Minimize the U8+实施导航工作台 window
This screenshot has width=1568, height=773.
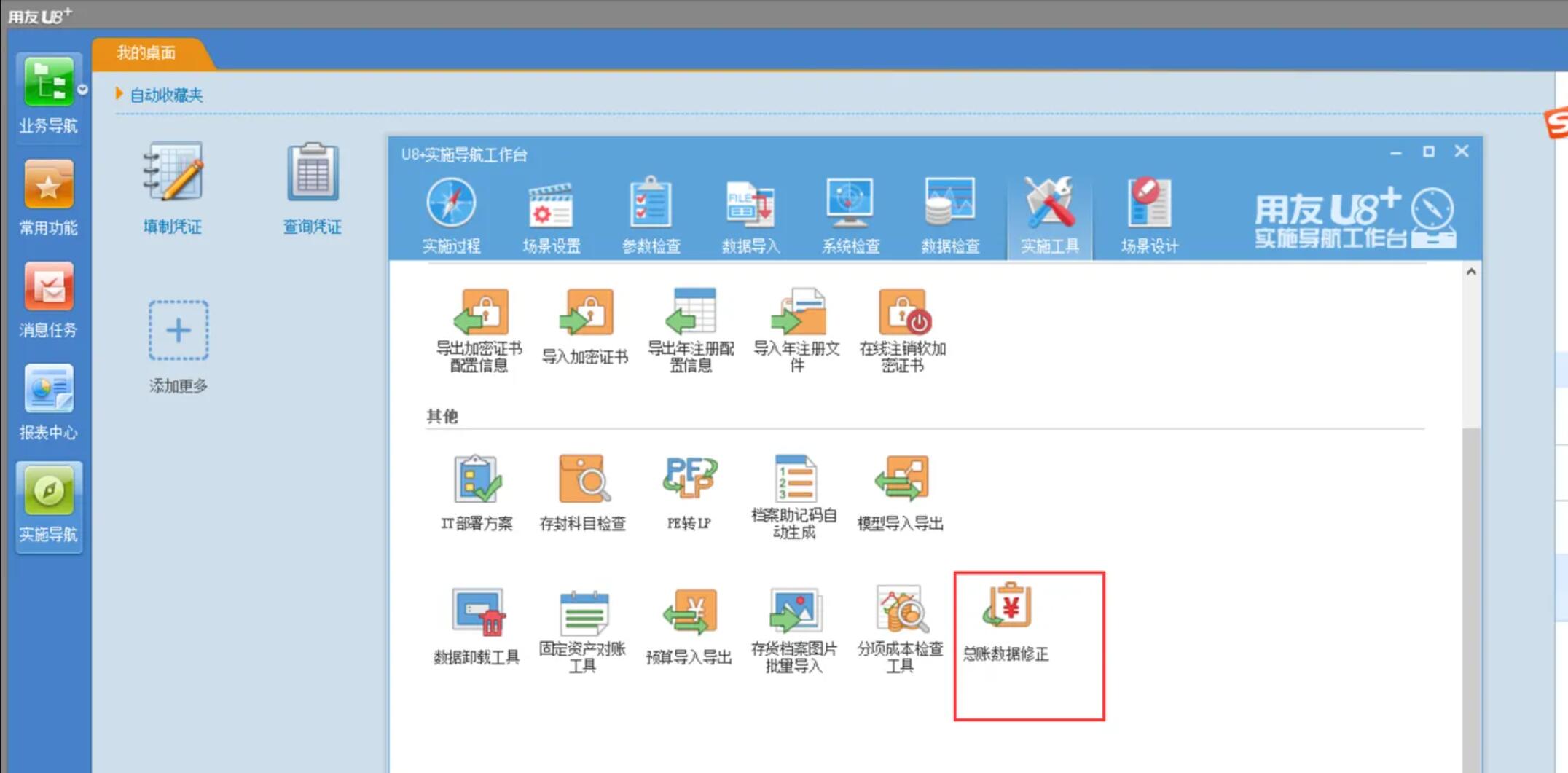1396,152
